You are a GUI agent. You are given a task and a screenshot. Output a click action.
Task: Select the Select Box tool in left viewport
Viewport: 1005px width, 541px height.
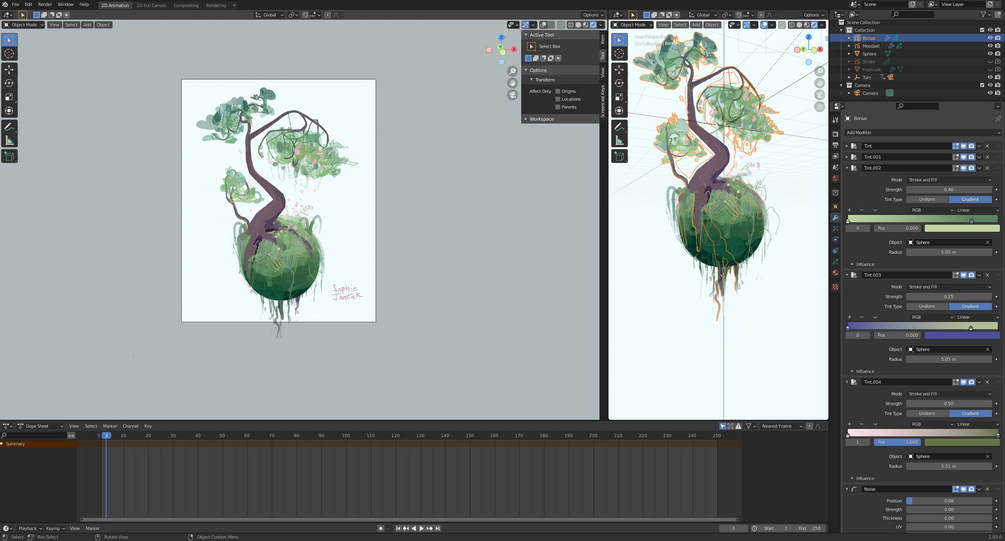click(9, 40)
